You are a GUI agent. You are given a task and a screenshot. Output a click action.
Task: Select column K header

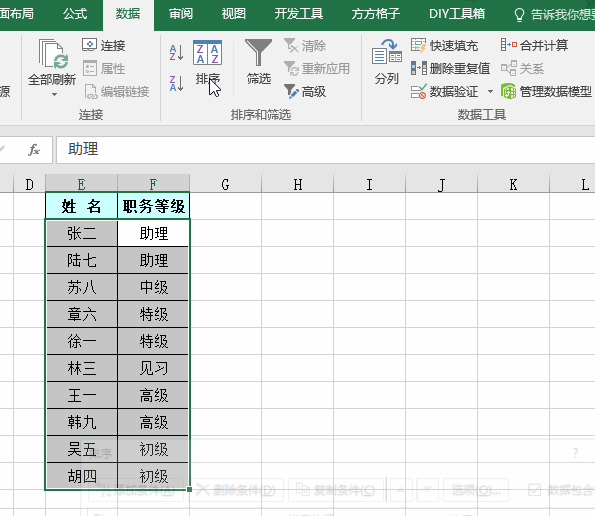513,184
